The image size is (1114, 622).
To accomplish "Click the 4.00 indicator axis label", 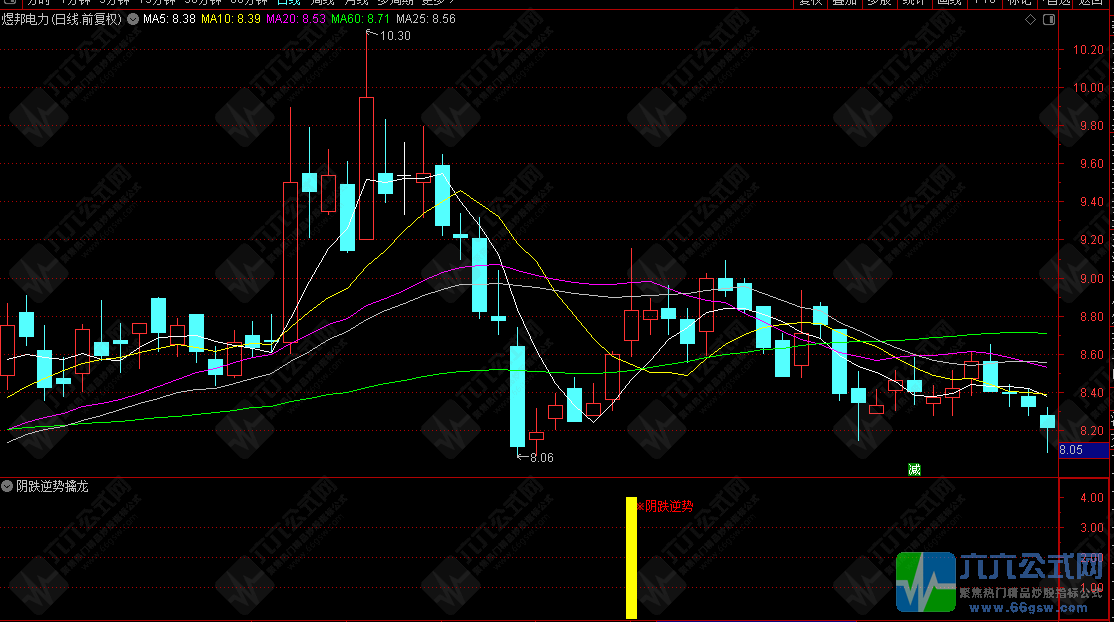I will 1091,498.
